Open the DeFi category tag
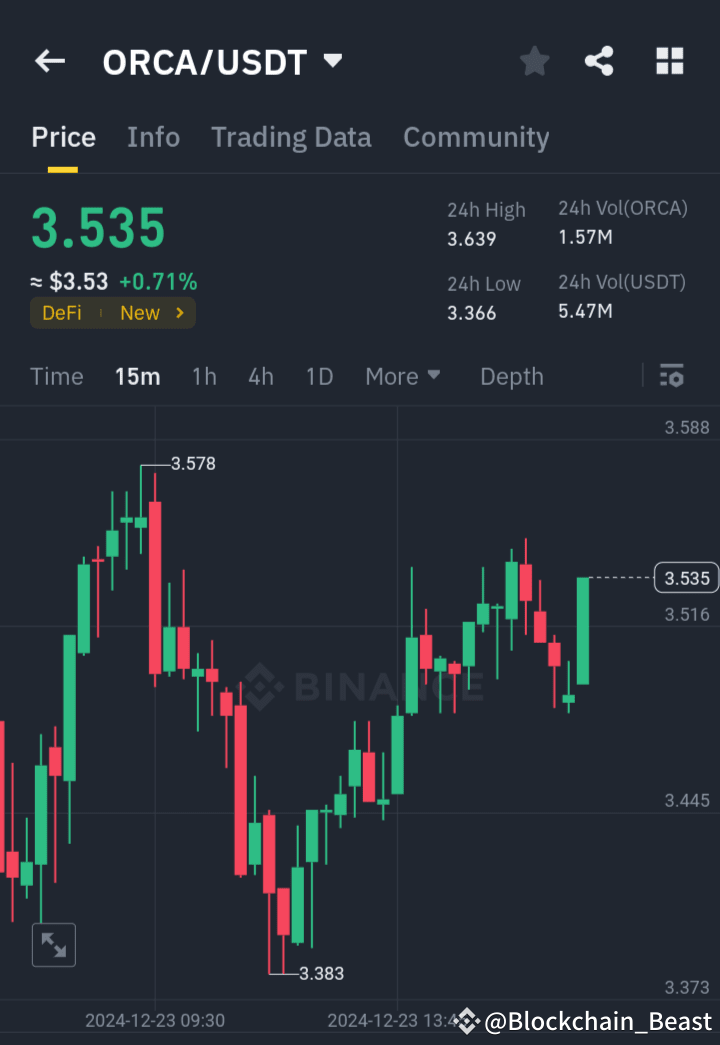720x1045 pixels. (61, 312)
